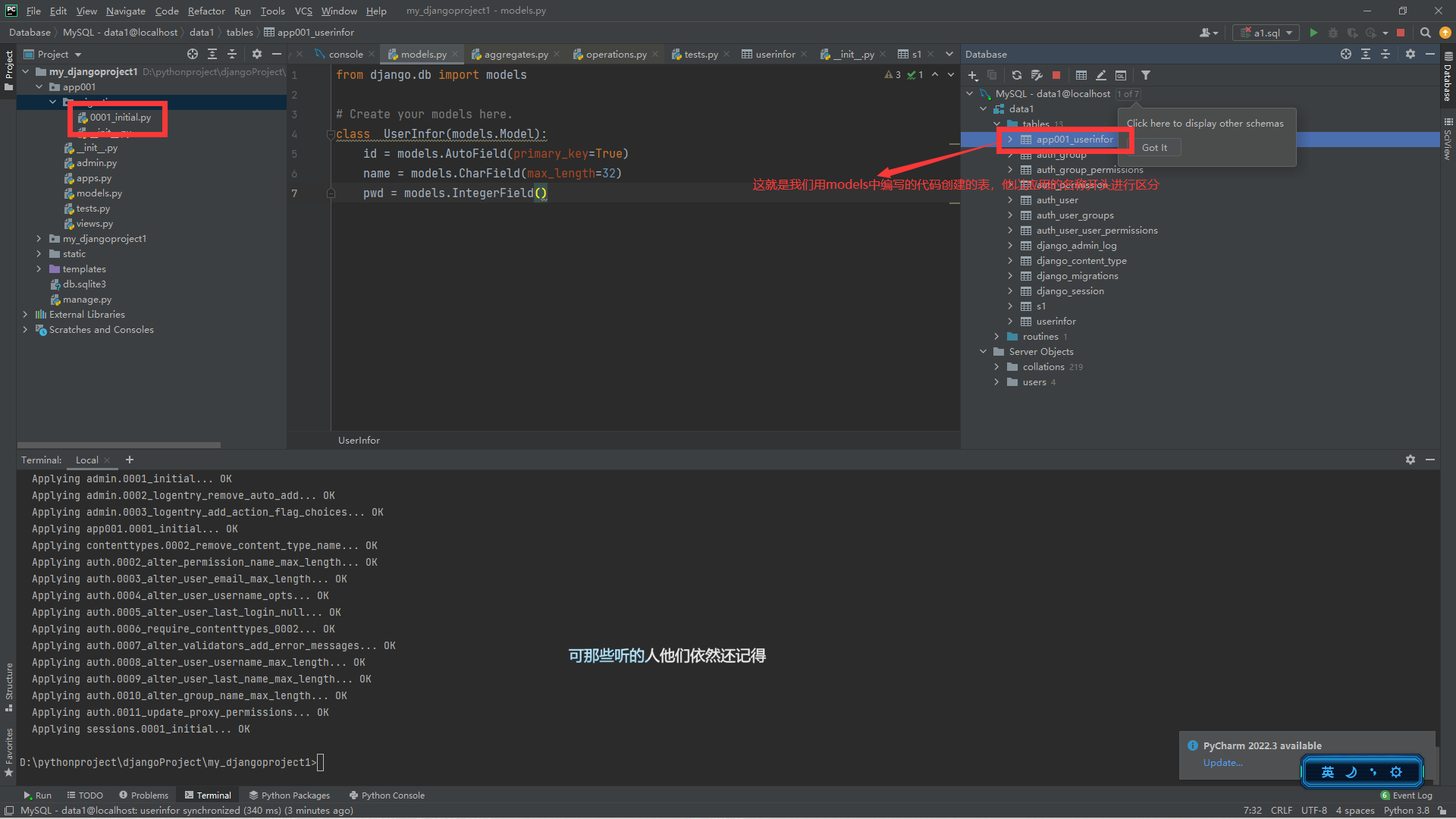The height and width of the screenshot is (819, 1456).
Task: Open the Refactor menu
Action: coord(206,11)
